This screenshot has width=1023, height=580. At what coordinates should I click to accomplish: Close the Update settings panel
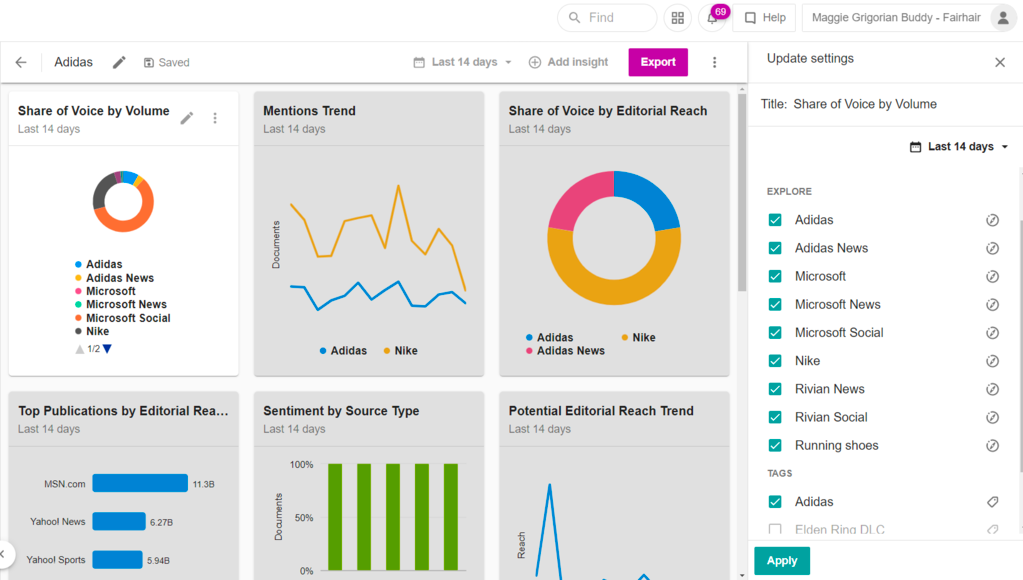pos(1000,62)
